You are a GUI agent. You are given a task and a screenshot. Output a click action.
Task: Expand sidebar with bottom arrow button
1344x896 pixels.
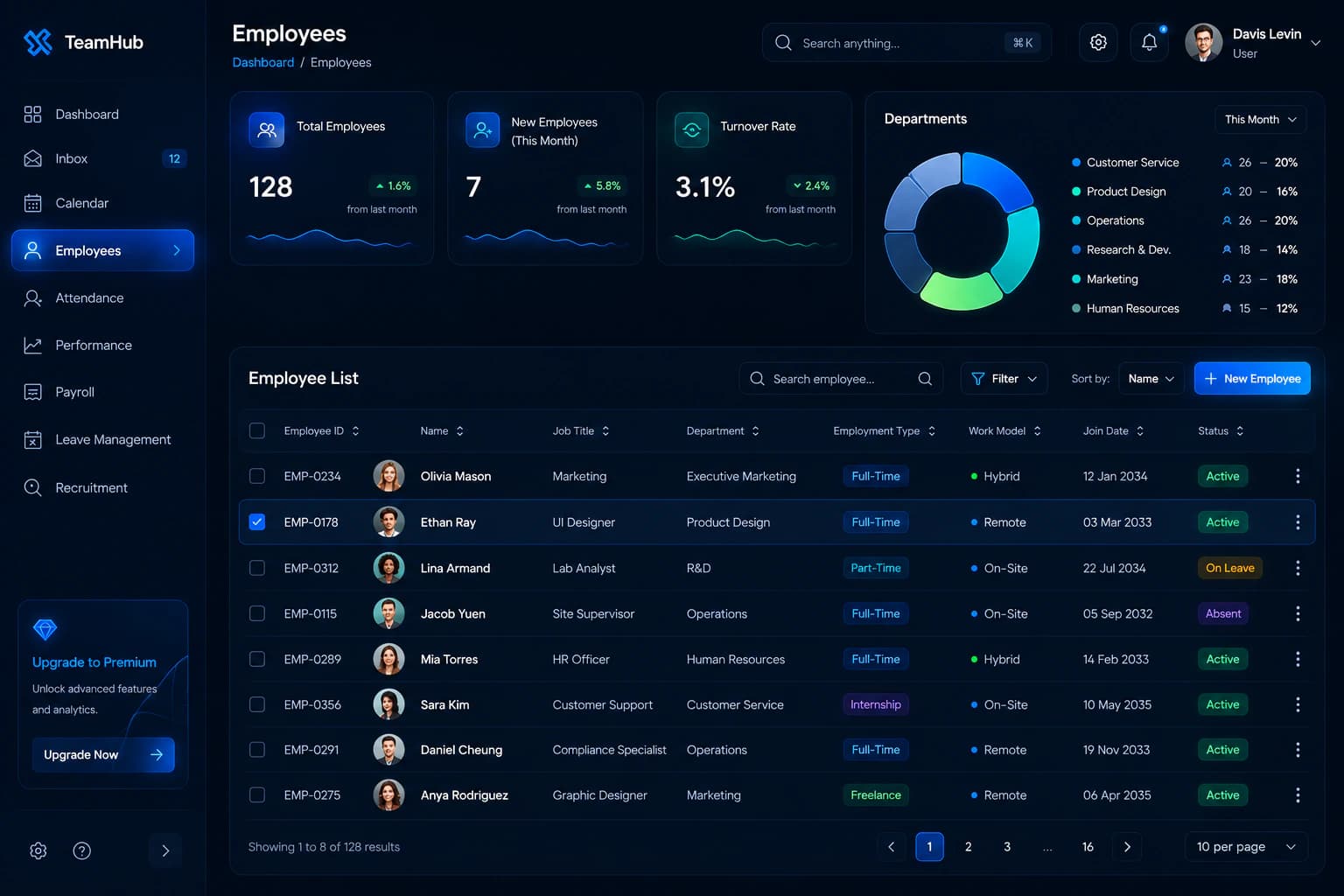[165, 850]
